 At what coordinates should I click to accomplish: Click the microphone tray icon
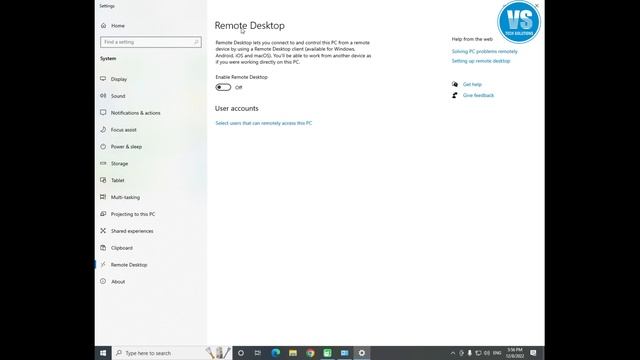(470, 353)
